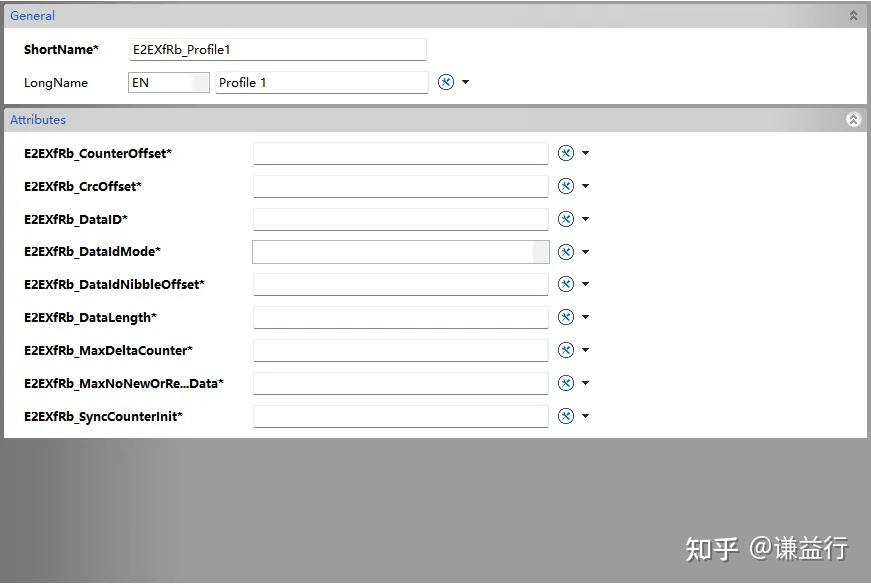
Task: Open the wrench settings icon beside LongName
Action: (x=445, y=82)
